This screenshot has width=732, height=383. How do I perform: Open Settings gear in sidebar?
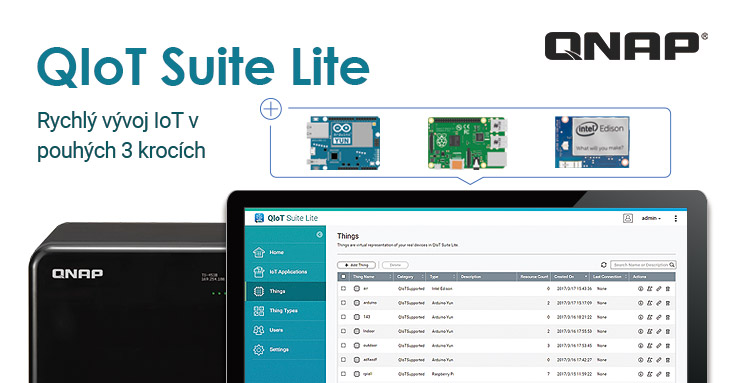pos(285,349)
